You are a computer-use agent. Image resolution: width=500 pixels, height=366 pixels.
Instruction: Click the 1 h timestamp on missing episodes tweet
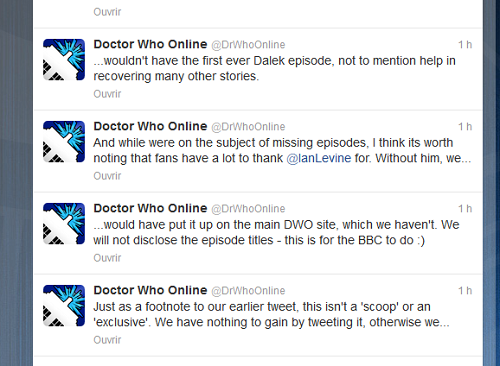[465, 126]
